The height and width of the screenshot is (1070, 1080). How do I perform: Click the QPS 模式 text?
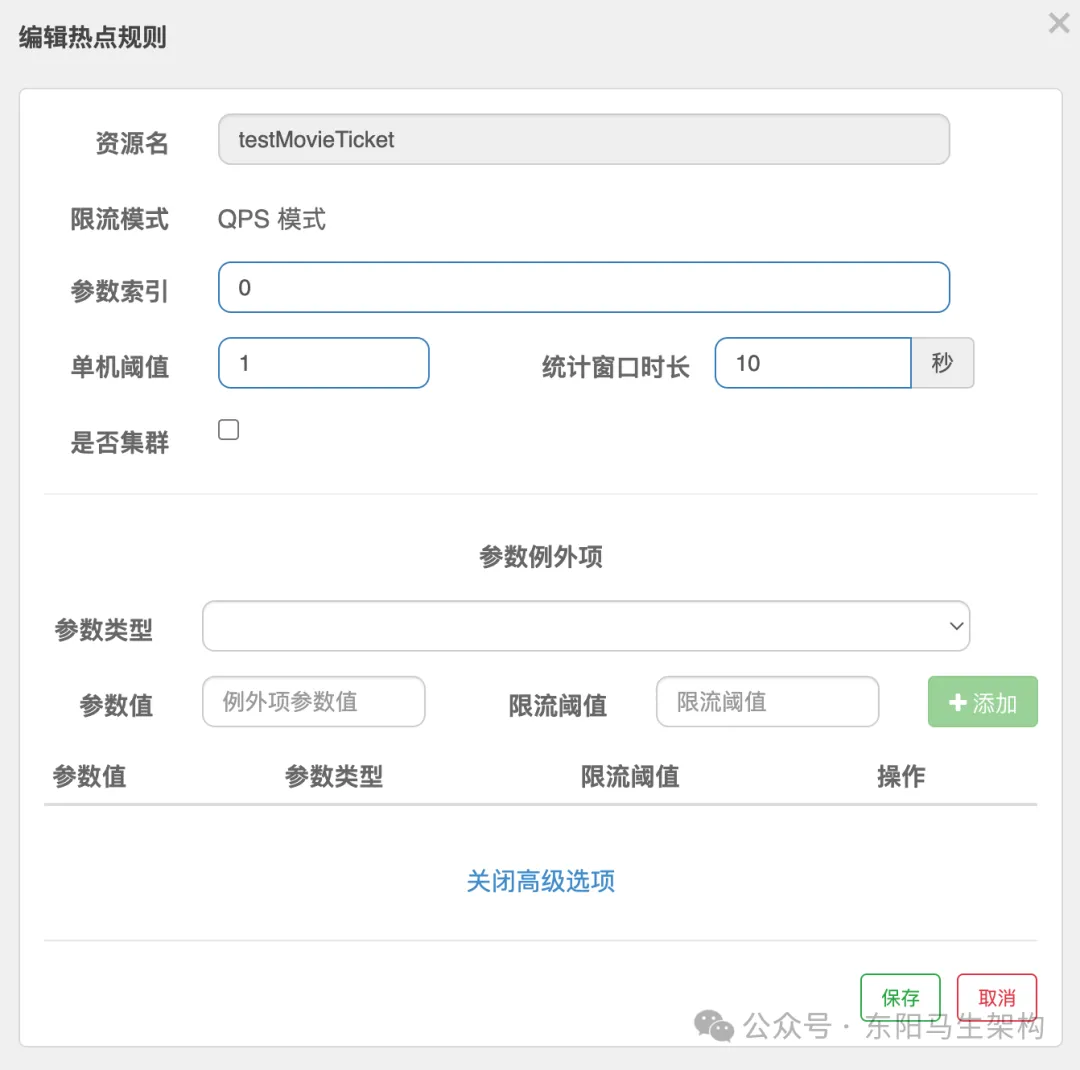tap(272, 219)
